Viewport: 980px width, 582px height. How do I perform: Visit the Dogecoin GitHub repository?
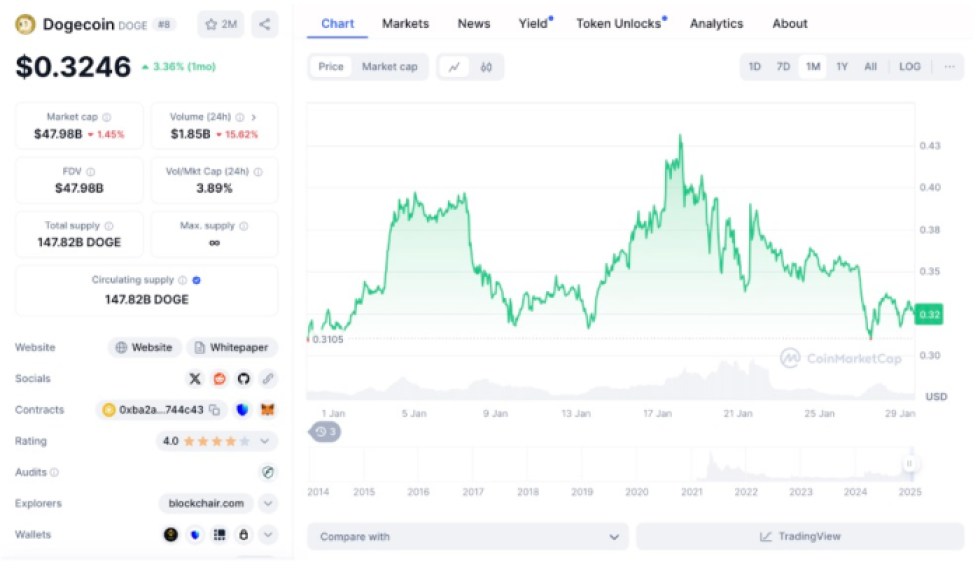coord(244,378)
